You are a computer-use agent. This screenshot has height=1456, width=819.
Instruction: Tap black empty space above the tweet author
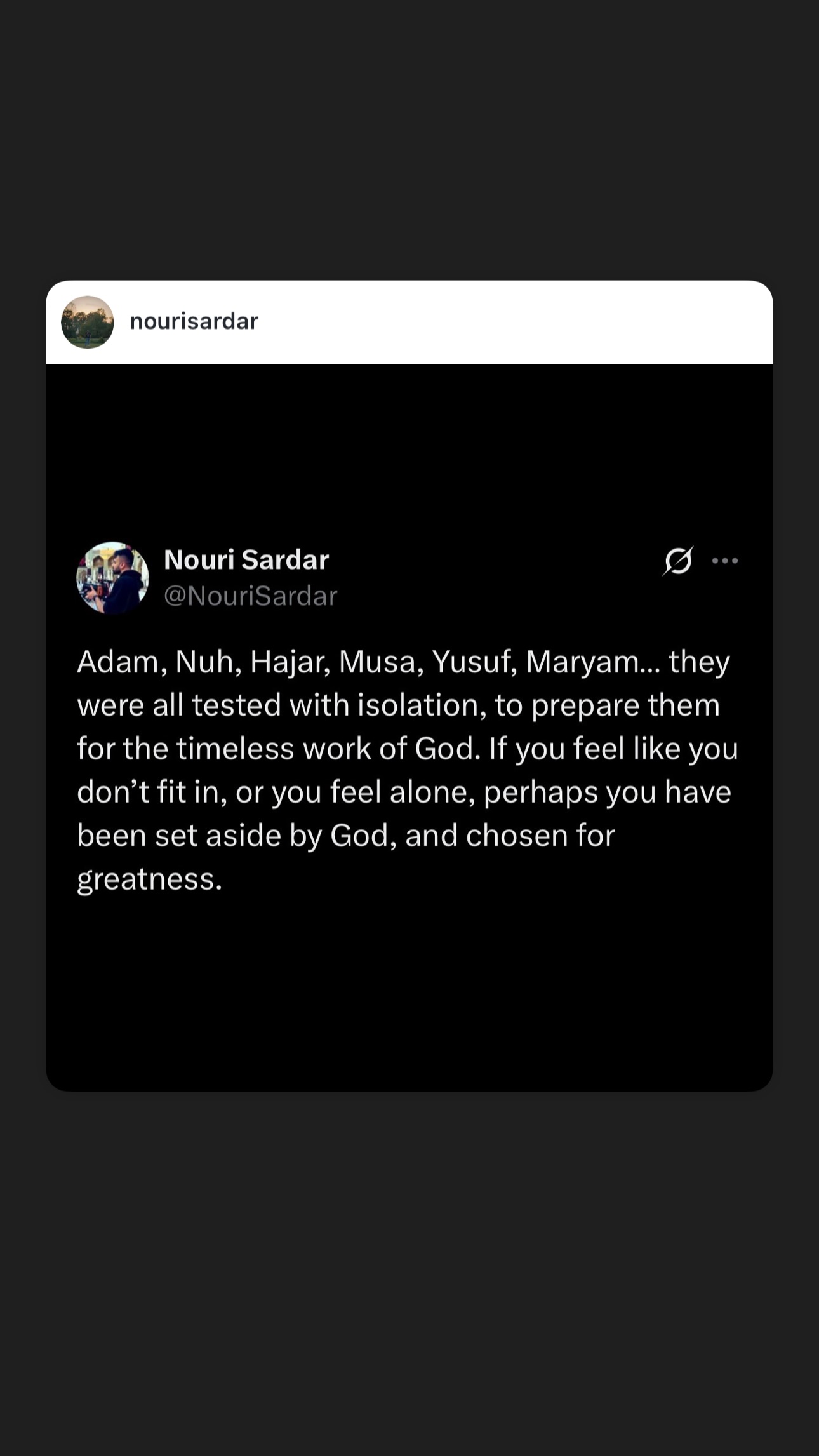pyautogui.click(x=409, y=451)
